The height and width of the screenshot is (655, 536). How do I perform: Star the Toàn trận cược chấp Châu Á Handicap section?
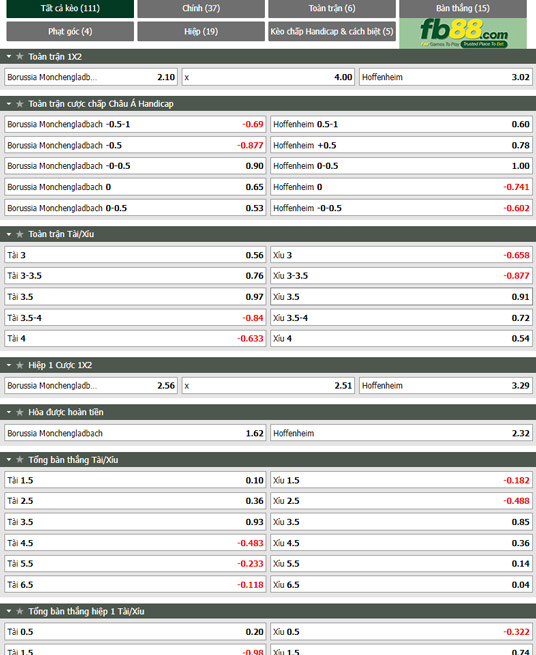coord(20,104)
